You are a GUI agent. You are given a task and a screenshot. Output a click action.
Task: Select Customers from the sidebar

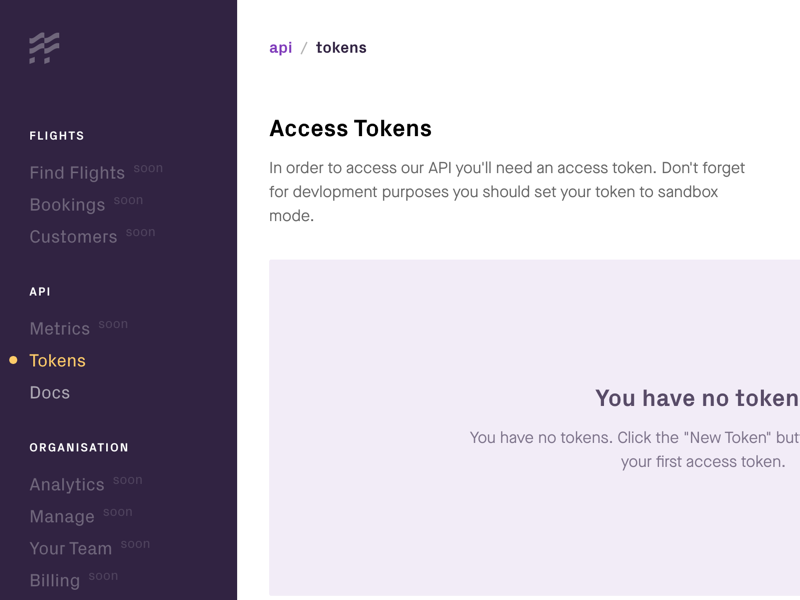pos(73,237)
